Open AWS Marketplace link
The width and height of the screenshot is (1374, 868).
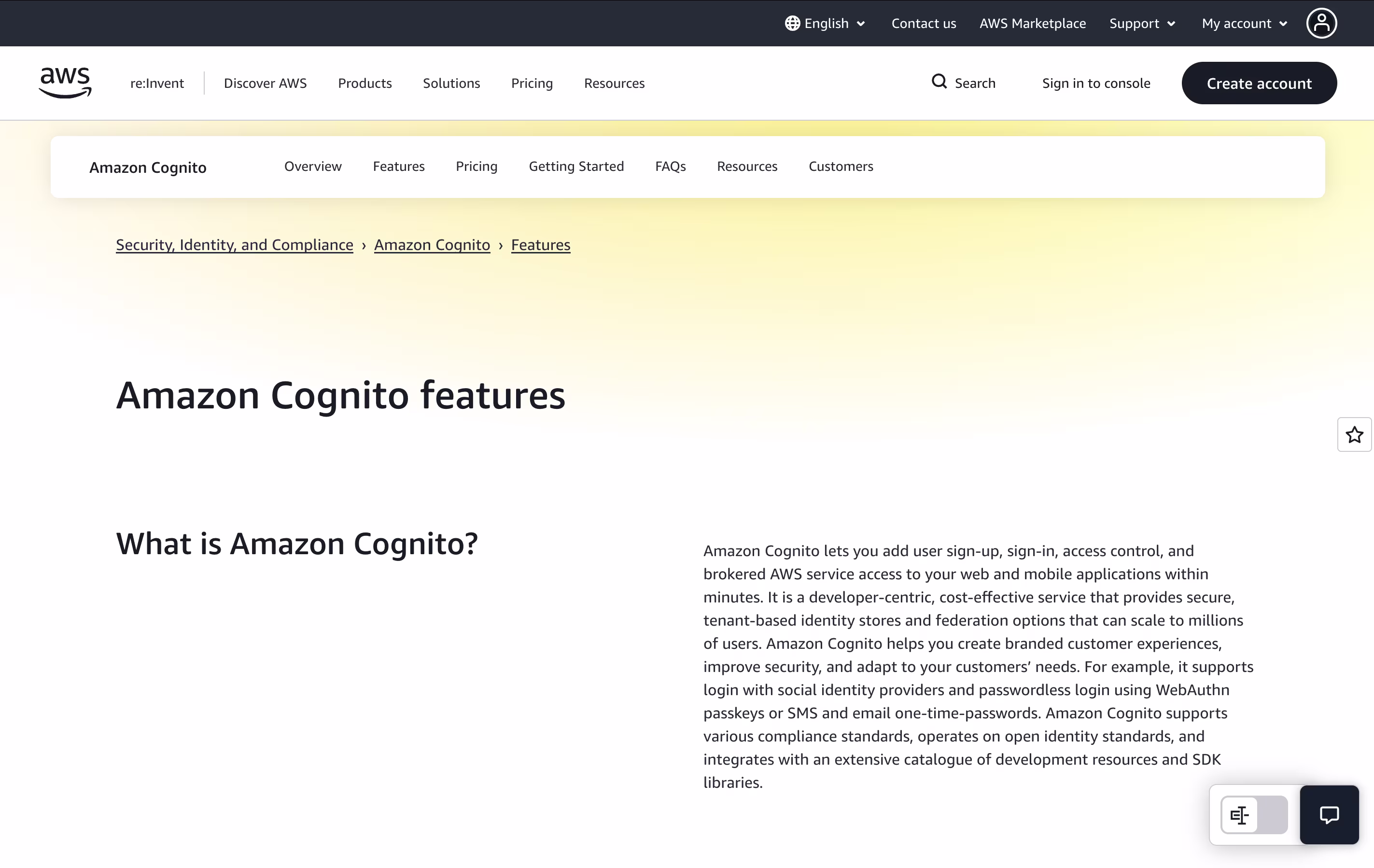[1032, 23]
